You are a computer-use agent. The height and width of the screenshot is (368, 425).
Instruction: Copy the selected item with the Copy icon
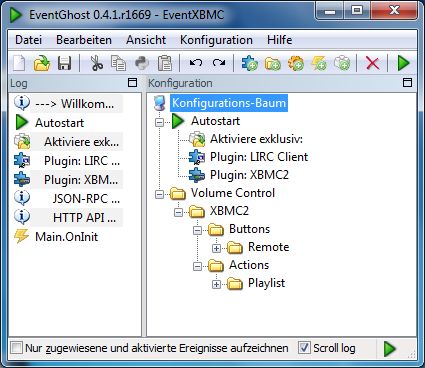point(119,63)
